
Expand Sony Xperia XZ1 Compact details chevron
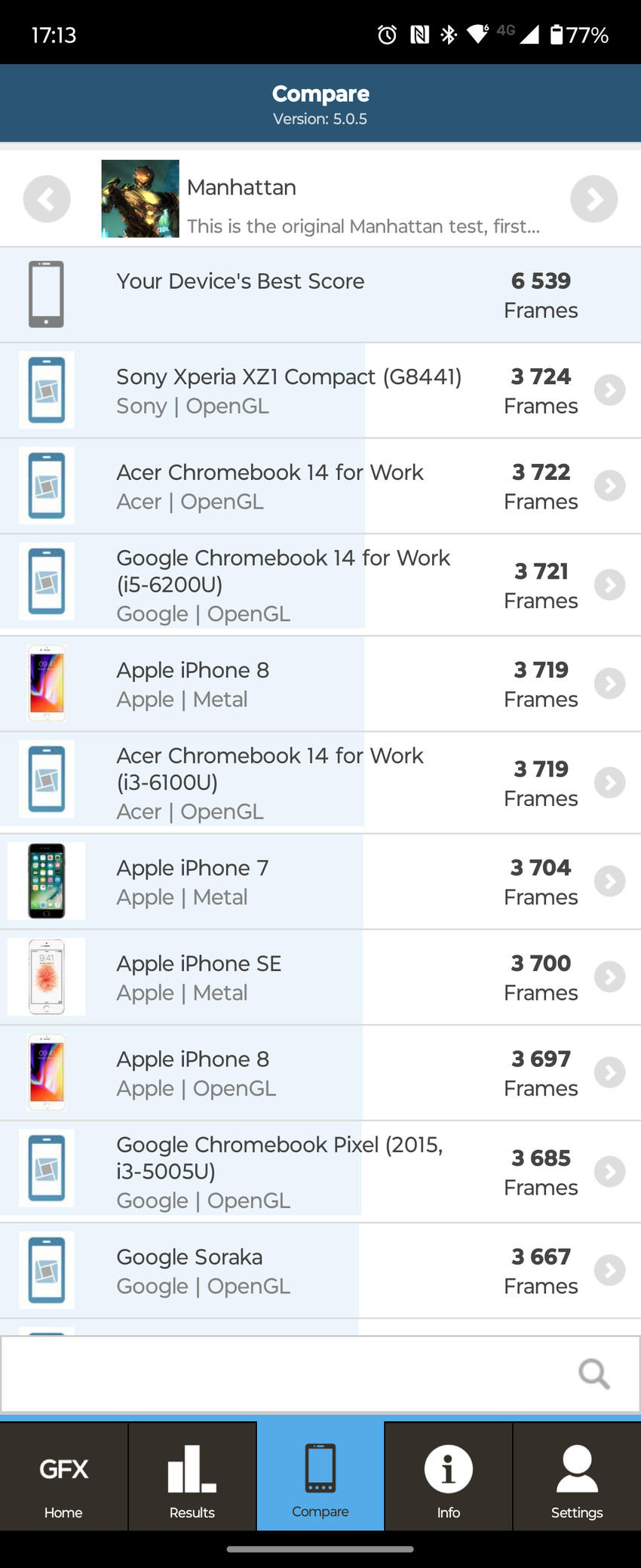point(609,390)
